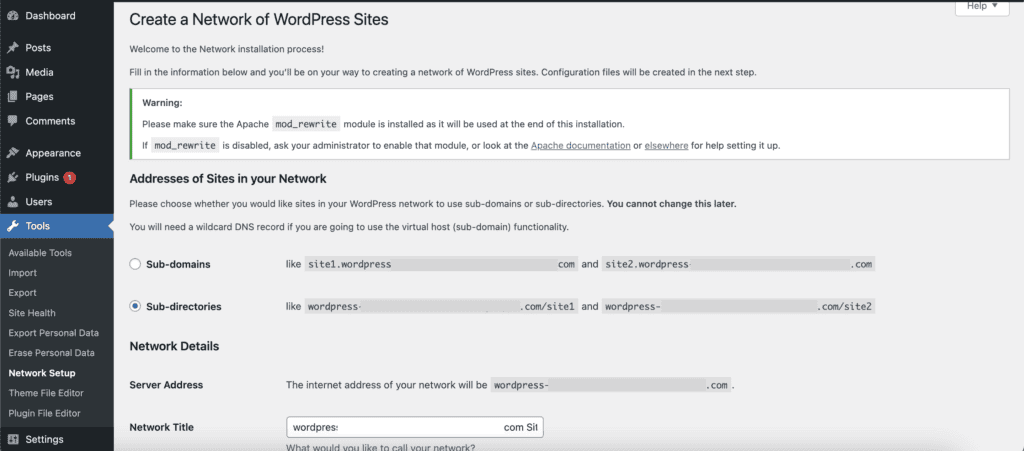Click the Dashboard gauge icon
This screenshot has height=451, width=1024.
tap(12, 16)
